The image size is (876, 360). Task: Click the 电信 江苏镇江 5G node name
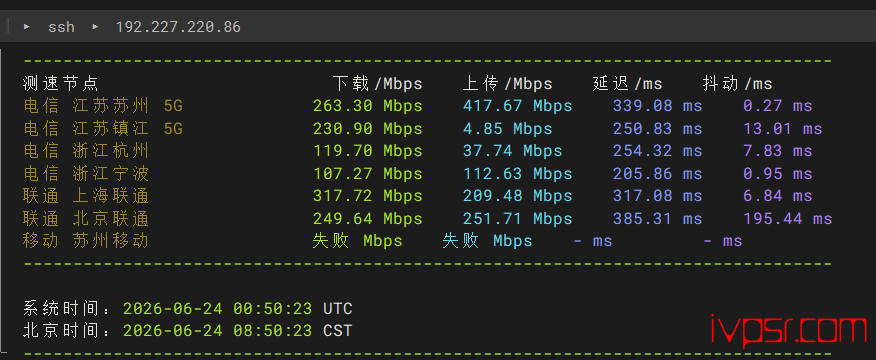click(x=103, y=129)
